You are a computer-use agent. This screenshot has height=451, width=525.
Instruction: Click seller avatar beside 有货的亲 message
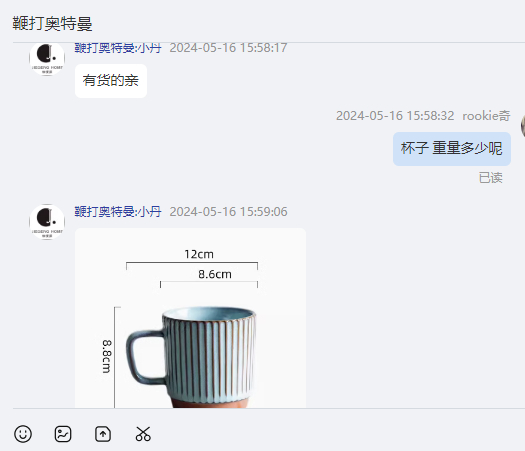47,59
